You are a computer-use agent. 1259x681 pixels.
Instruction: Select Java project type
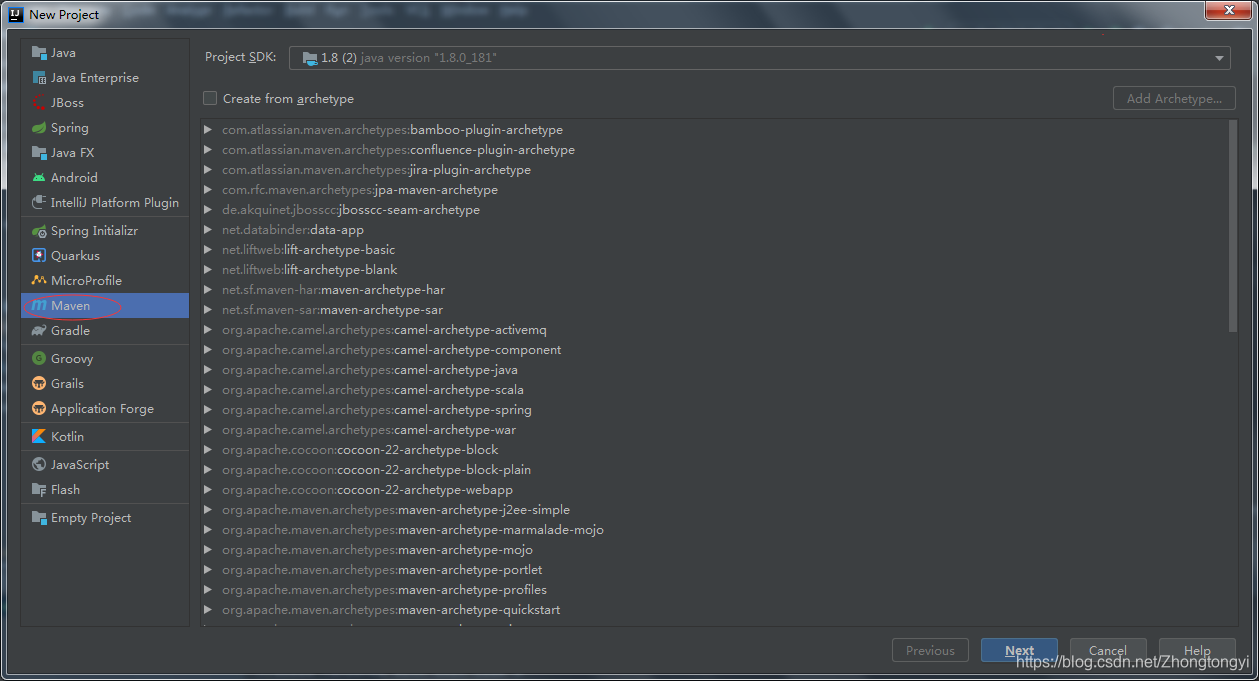(105, 53)
